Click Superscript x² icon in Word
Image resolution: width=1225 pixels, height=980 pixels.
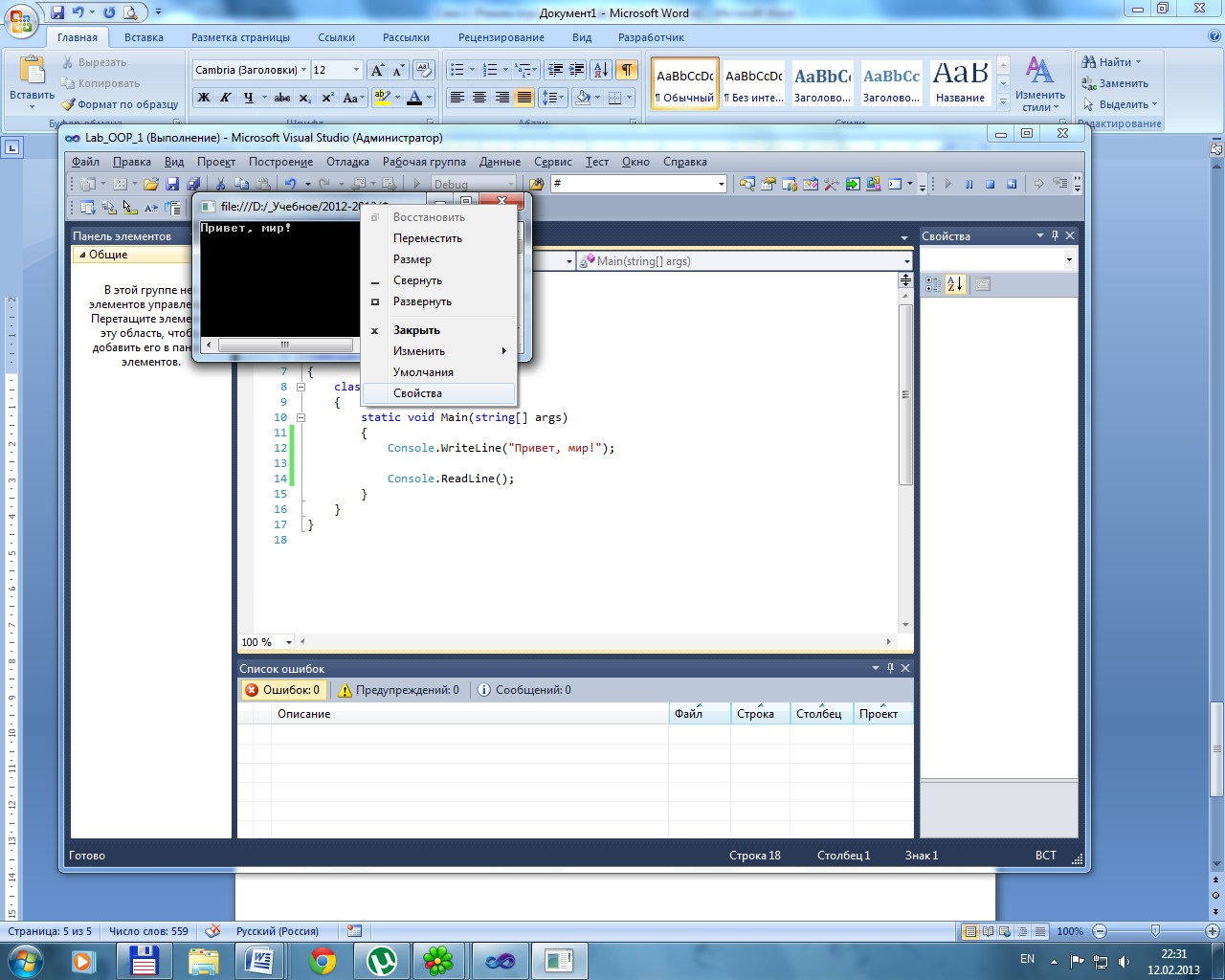[327, 98]
